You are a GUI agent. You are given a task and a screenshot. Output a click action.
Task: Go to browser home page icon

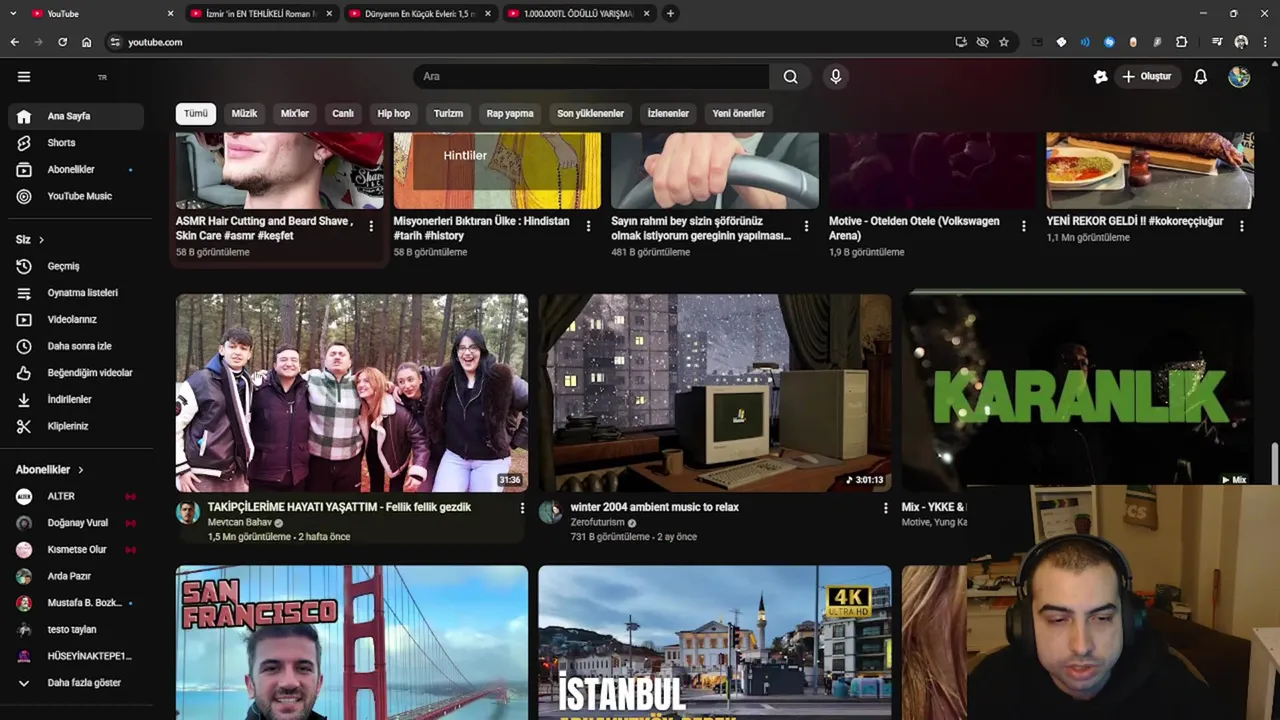[86, 42]
